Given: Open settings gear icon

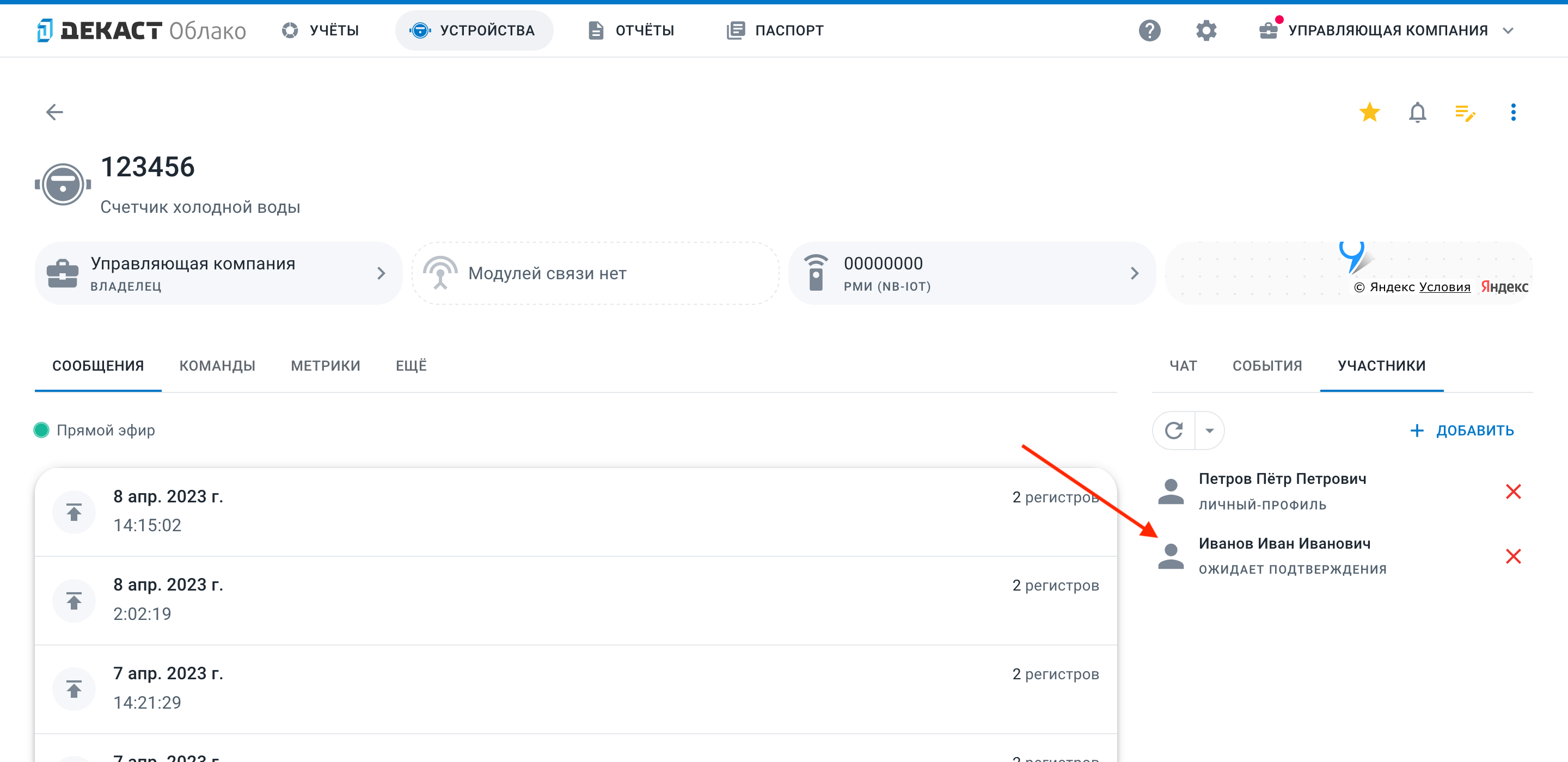Looking at the screenshot, I should coord(1206,30).
